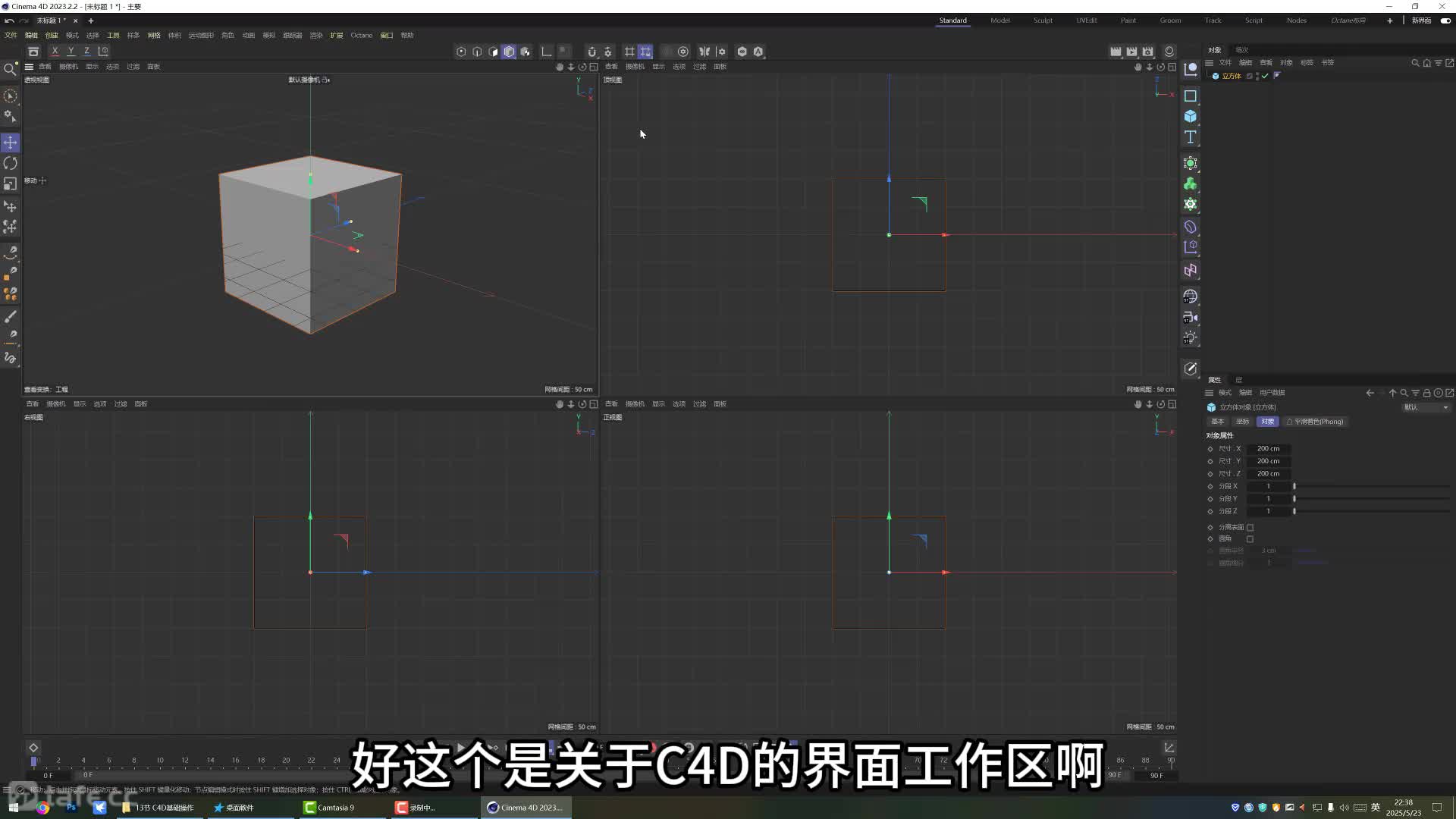Switch to the Model tab in the layout bar
The image size is (1456, 819).
point(1000,20)
